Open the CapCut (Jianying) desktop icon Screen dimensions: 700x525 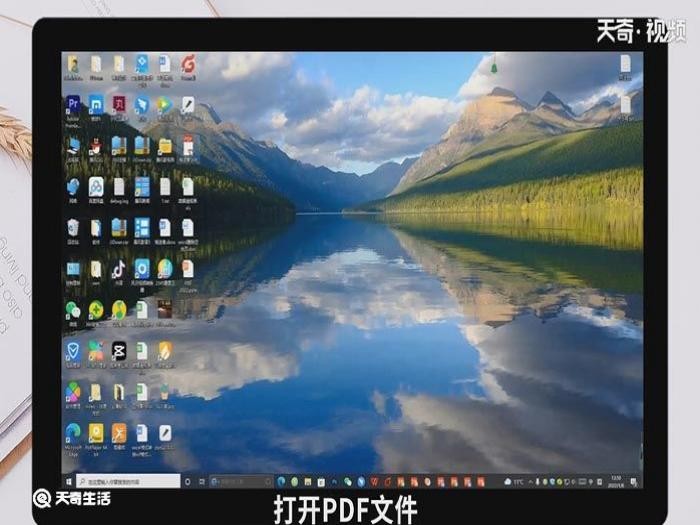point(119,351)
